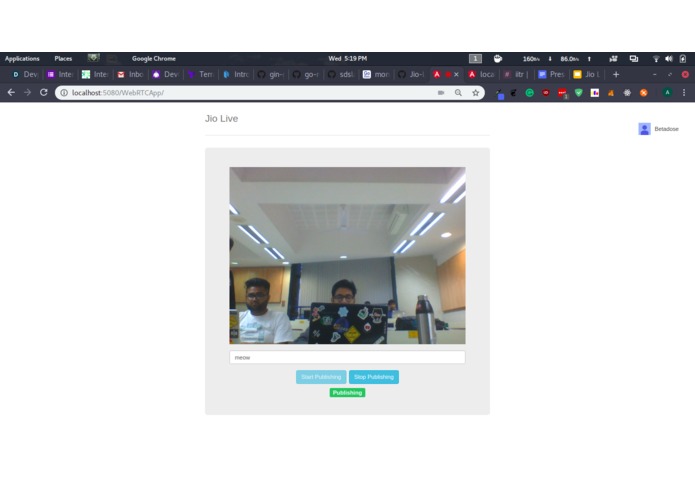Close the active recording tab
Viewport: 695px width, 494px height.
tap(456, 74)
